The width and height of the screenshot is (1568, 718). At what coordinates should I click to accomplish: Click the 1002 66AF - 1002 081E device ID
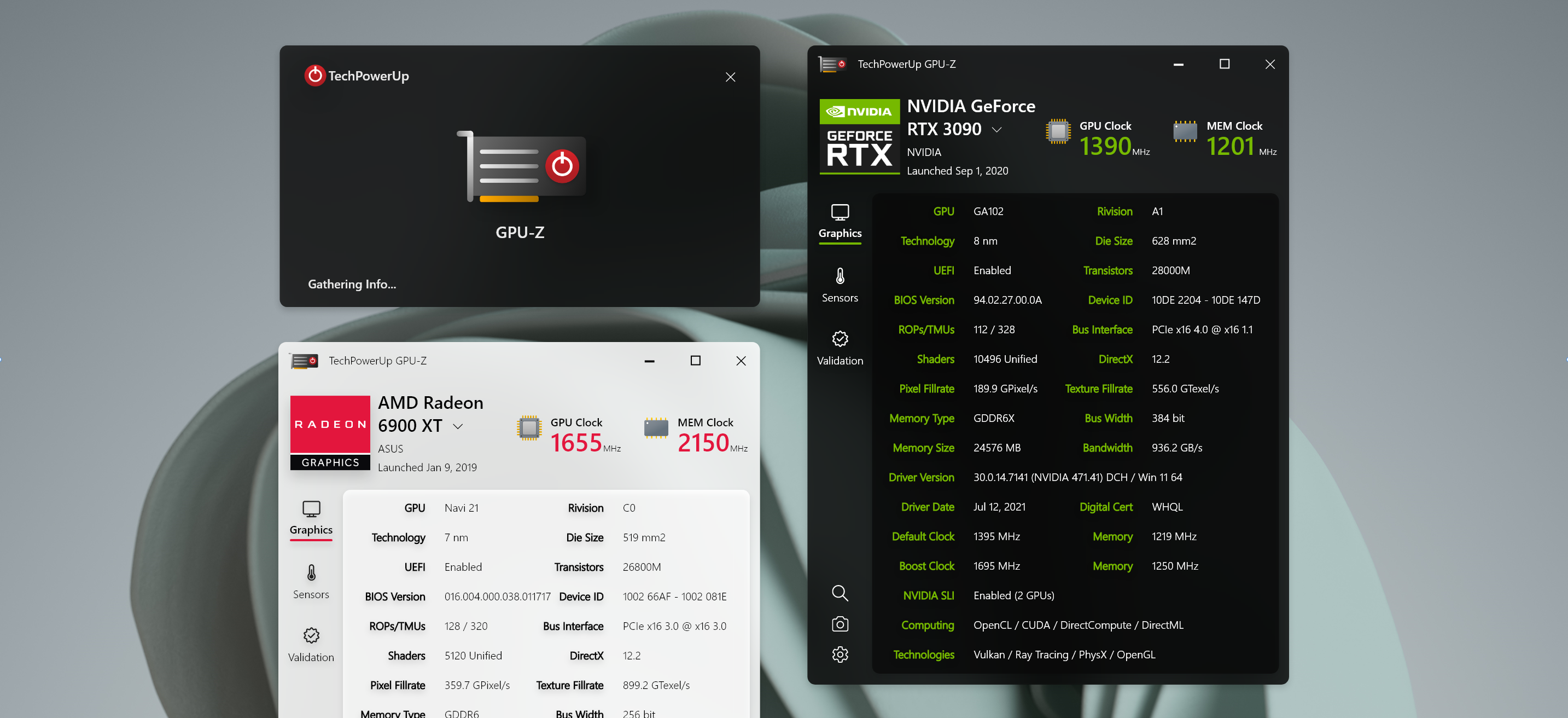pyautogui.click(x=674, y=596)
